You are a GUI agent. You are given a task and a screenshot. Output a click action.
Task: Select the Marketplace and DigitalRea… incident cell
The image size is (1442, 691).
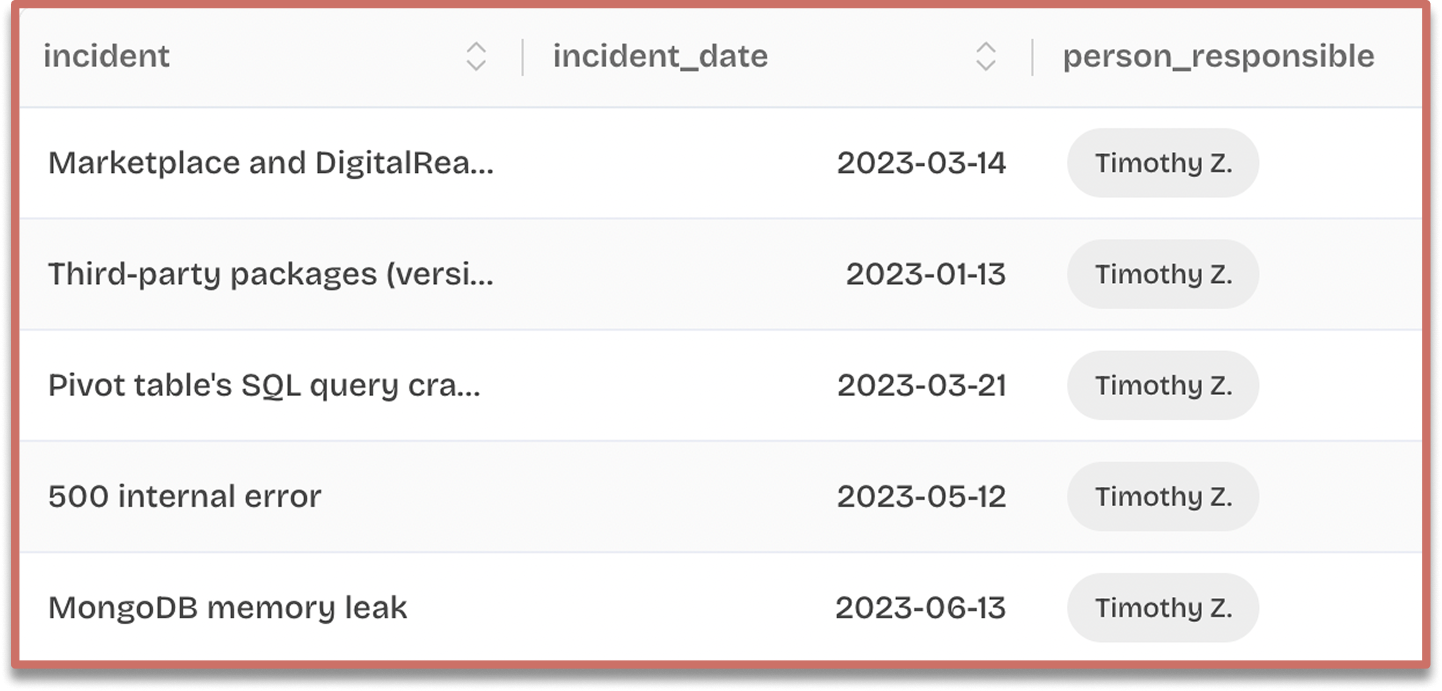coord(271,163)
